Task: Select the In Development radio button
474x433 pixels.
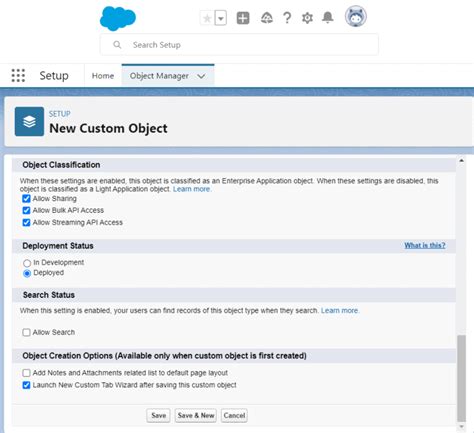Action: [27, 263]
